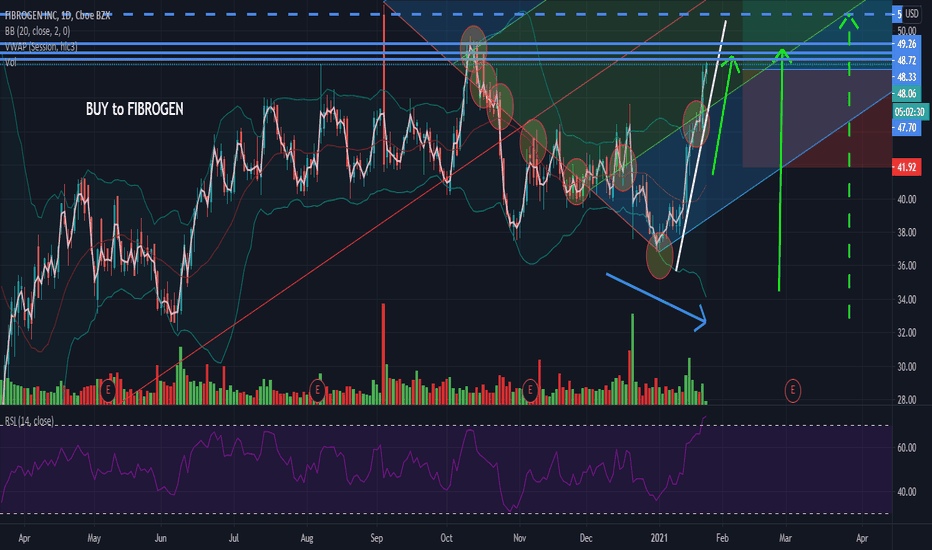
Task: Click the upcoming earnings E marker near March
Action: 792,391
